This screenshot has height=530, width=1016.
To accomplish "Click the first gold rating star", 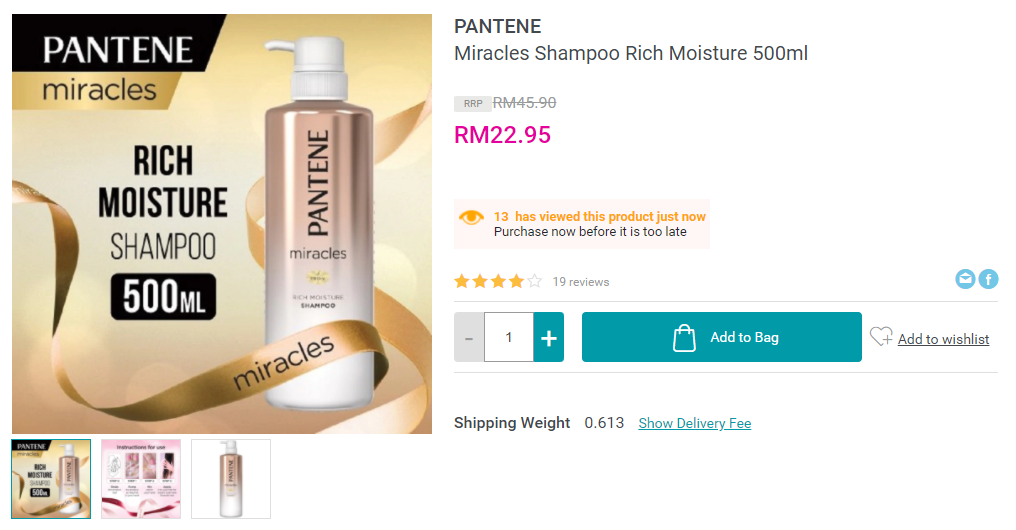I will [x=462, y=281].
